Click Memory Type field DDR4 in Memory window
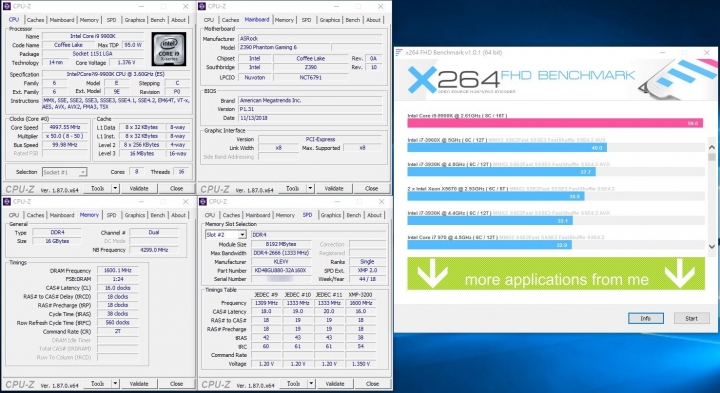Screen dimensions: 720x393 (x=57, y=233)
